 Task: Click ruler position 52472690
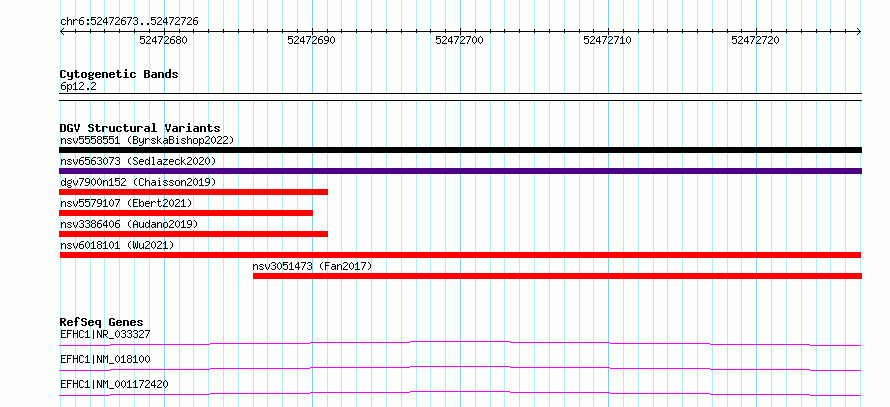(312, 40)
